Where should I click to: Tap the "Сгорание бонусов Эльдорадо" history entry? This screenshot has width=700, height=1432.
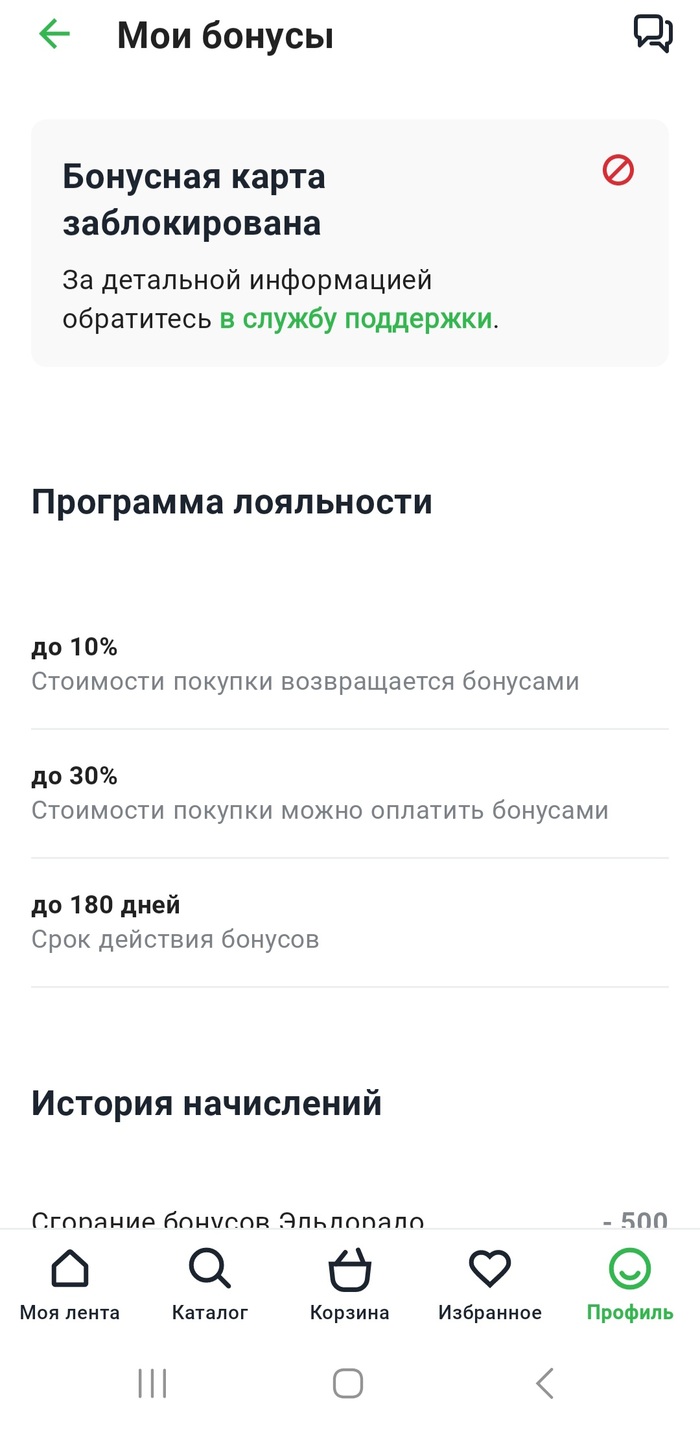point(228,1218)
